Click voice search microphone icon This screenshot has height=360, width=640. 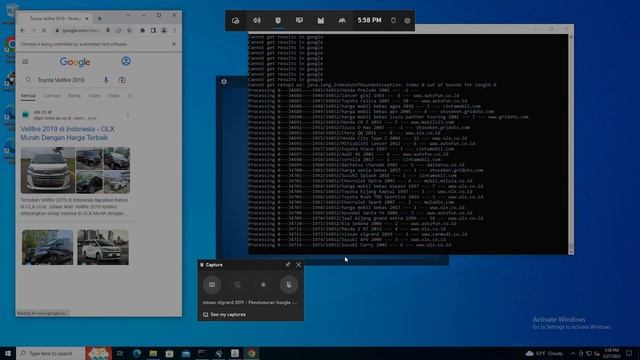point(106,80)
